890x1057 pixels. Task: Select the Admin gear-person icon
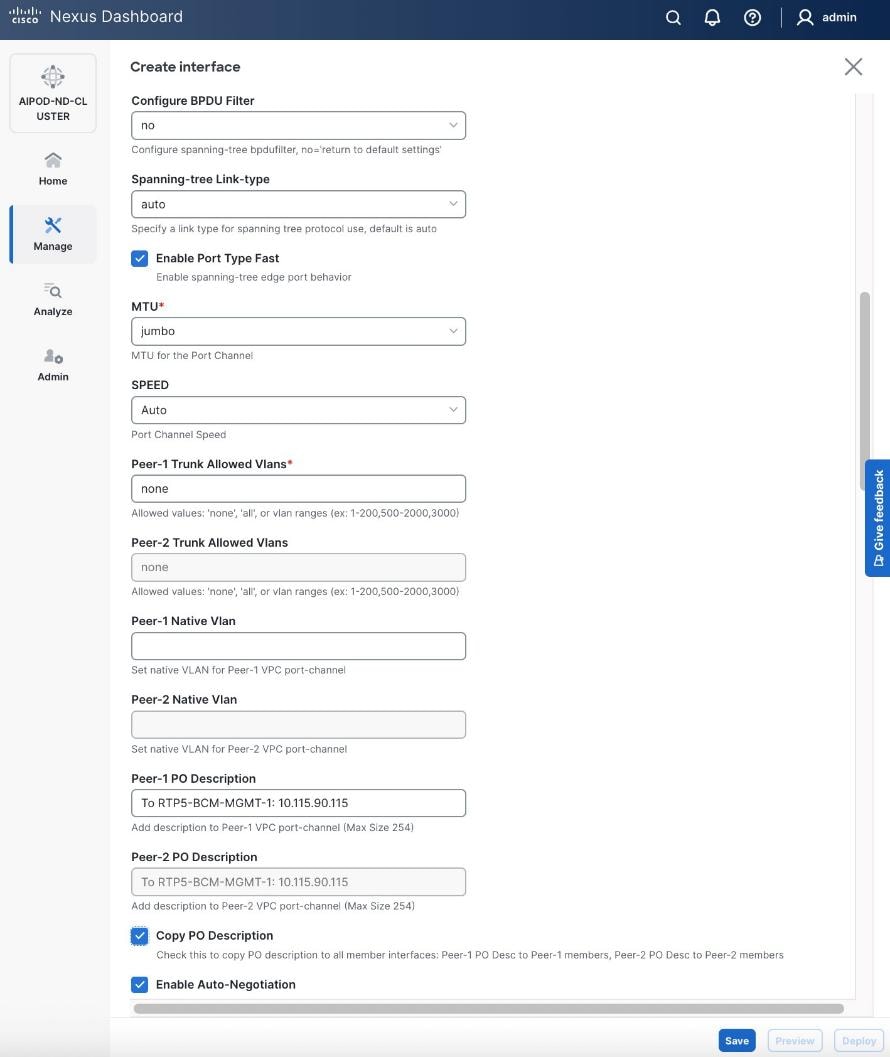[x=52, y=358]
